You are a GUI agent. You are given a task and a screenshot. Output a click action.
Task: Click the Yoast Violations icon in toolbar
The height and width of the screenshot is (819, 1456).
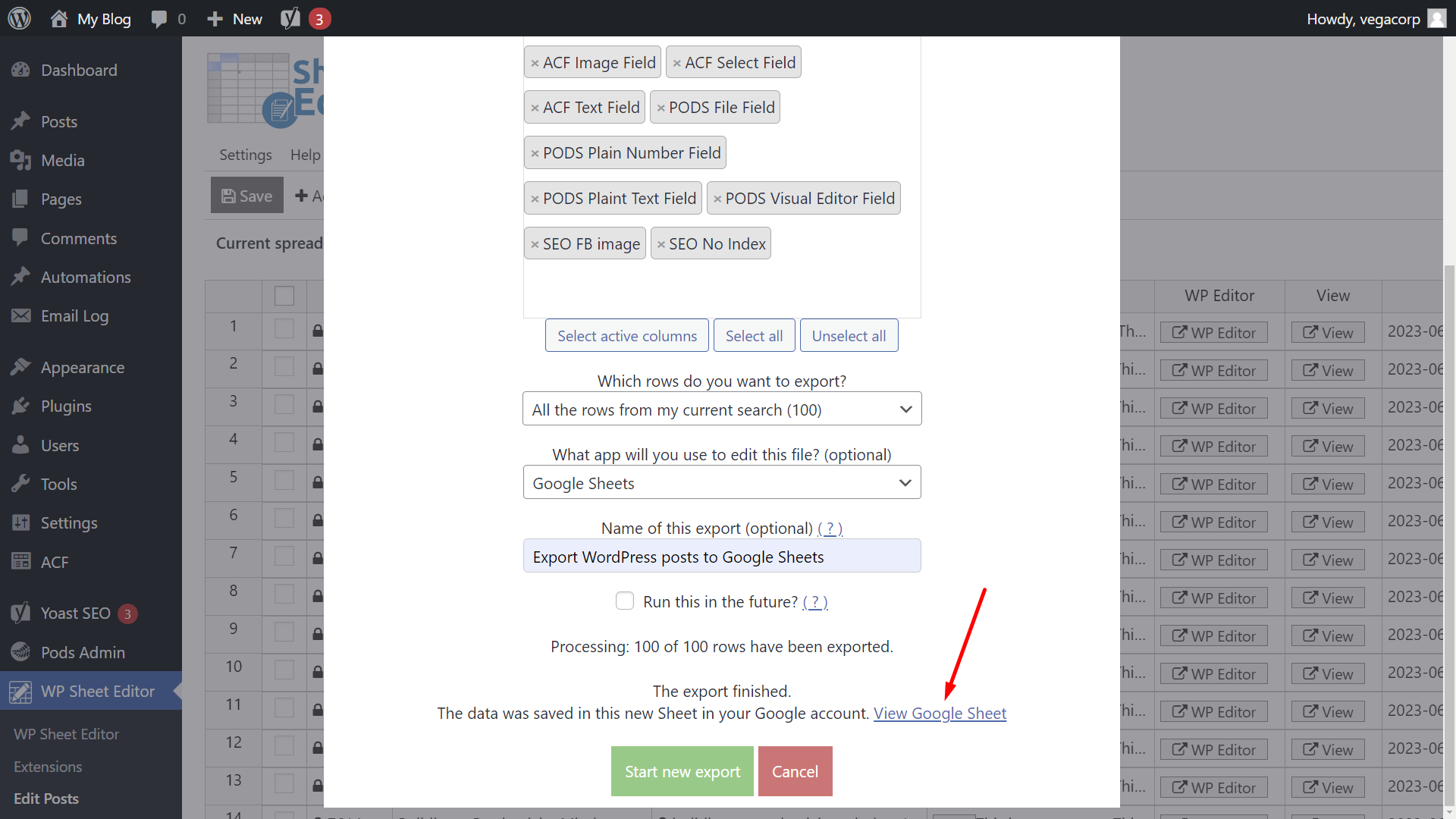pyautogui.click(x=291, y=18)
